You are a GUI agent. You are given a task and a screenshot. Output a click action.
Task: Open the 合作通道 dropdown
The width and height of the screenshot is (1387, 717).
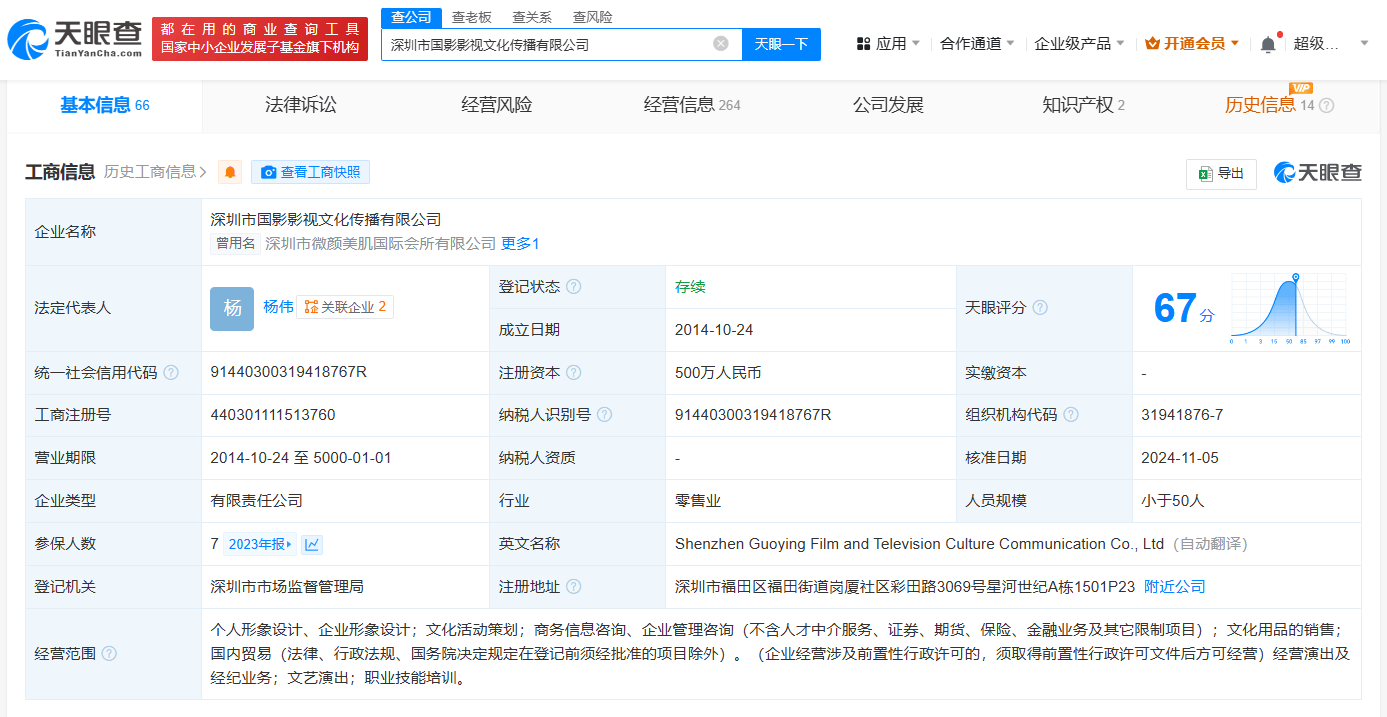click(x=977, y=44)
